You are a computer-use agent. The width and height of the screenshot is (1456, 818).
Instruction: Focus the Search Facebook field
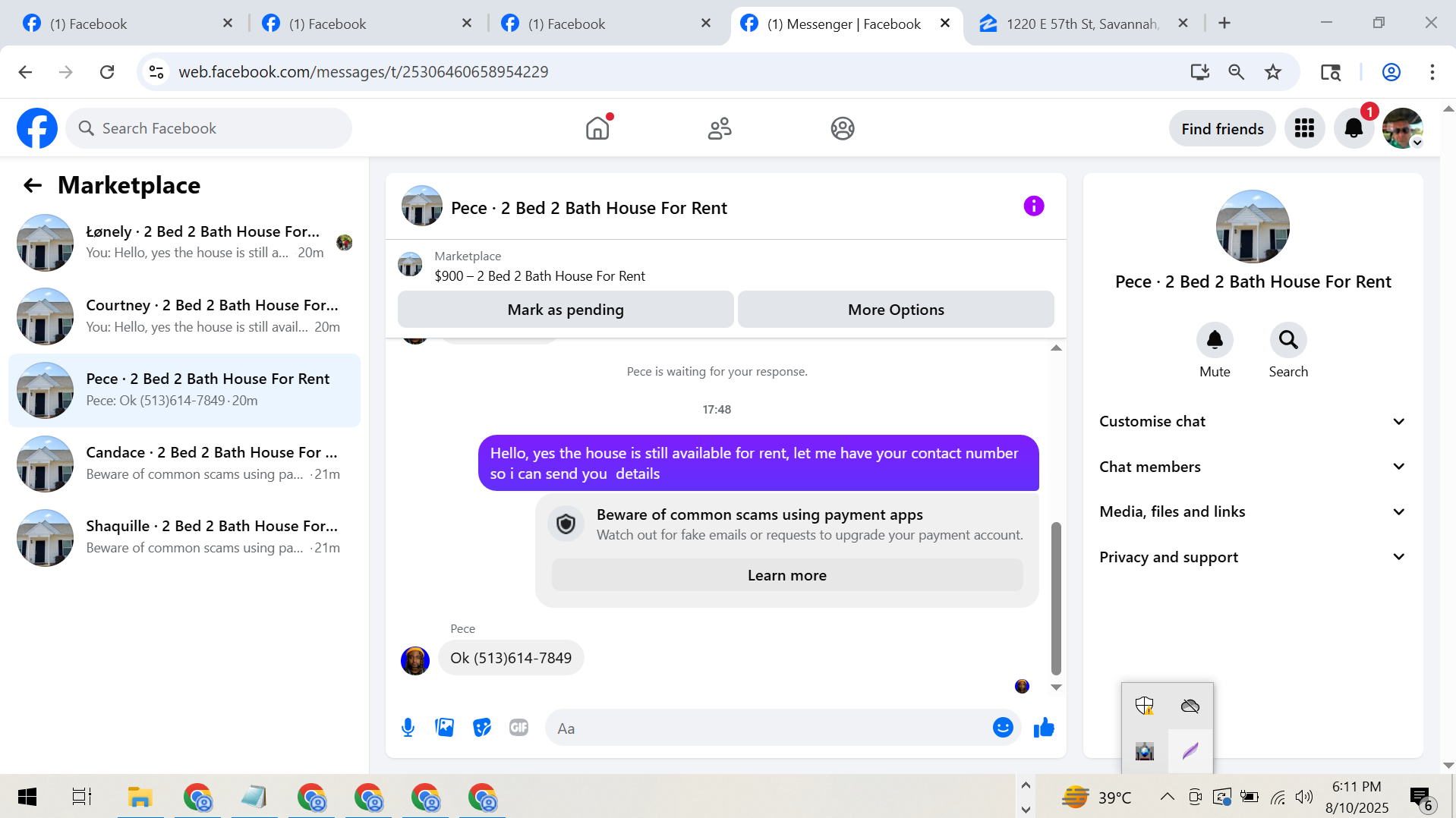[x=209, y=128]
